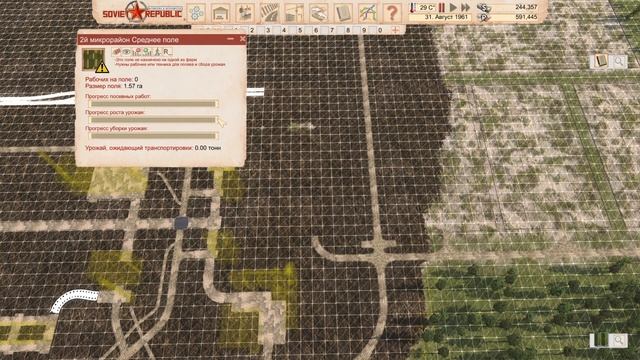Click the ruble currency icon
640x360 pixels.
483,17
